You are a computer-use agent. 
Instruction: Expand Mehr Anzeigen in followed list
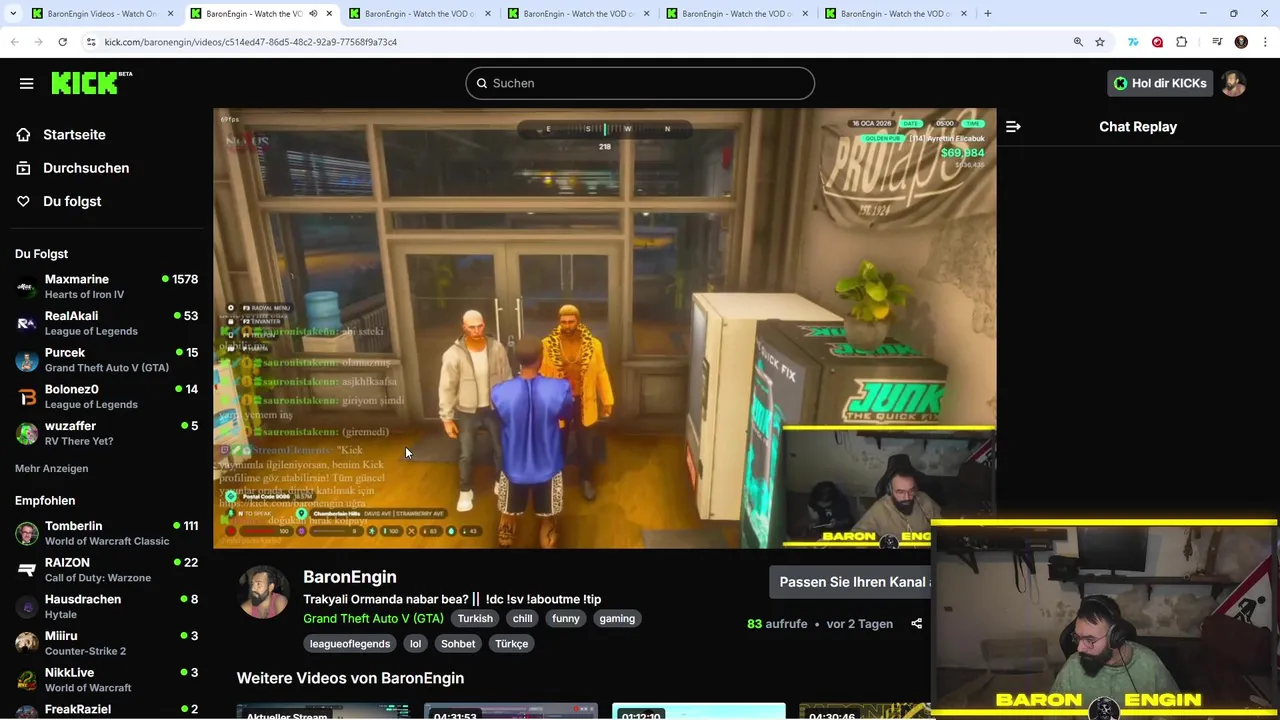click(x=51, y=468)
